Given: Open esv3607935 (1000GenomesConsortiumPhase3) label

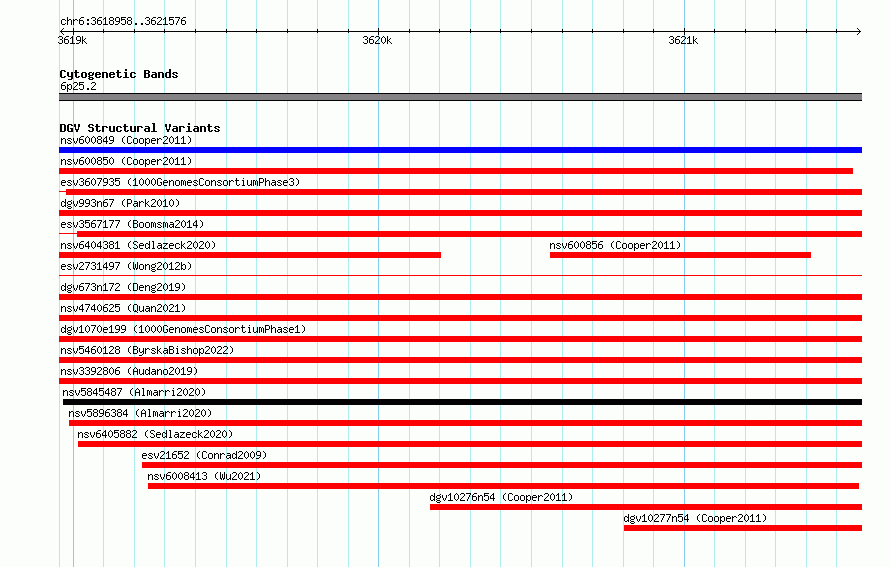Looking at the screenshot, I should pyautogui.click(x=180, y=182).
